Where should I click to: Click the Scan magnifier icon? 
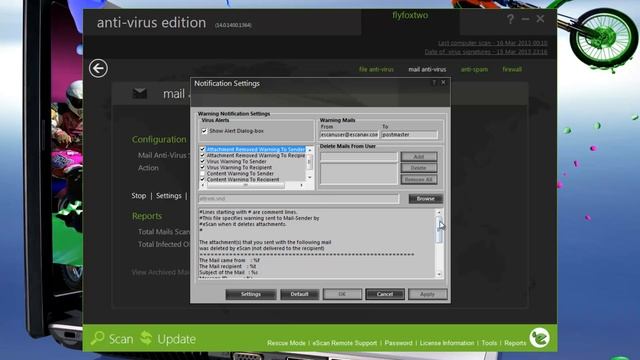tap(98, 338)
